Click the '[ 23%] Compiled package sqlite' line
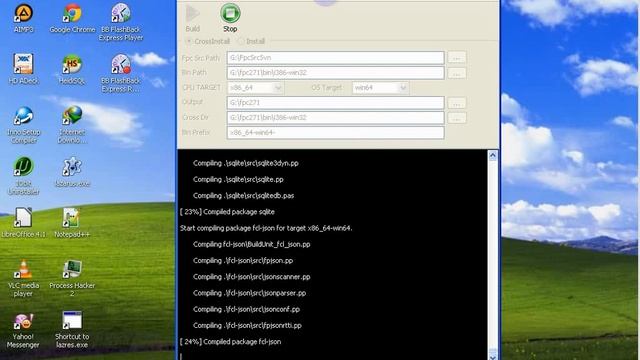The width and height of the screenshot is (640, 360). pyautogui.click(x=227, y=212)
